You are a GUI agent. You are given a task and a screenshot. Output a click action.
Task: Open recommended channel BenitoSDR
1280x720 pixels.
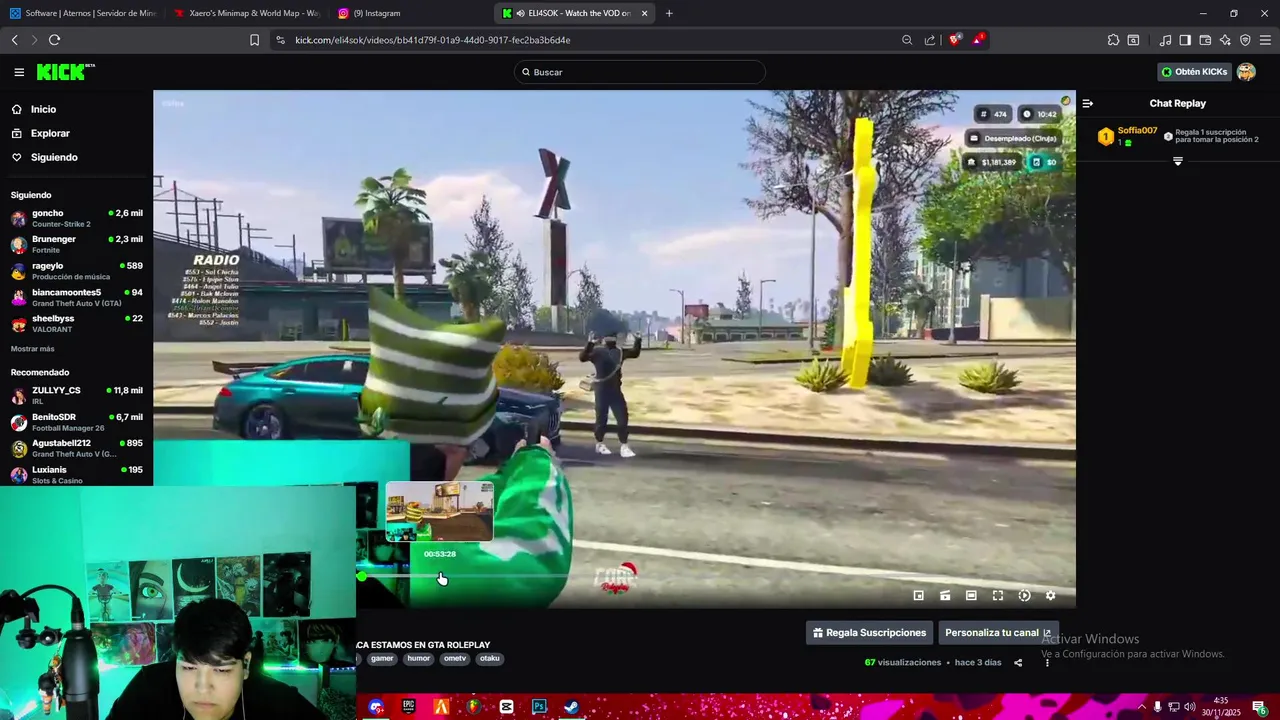coord(76,421)
